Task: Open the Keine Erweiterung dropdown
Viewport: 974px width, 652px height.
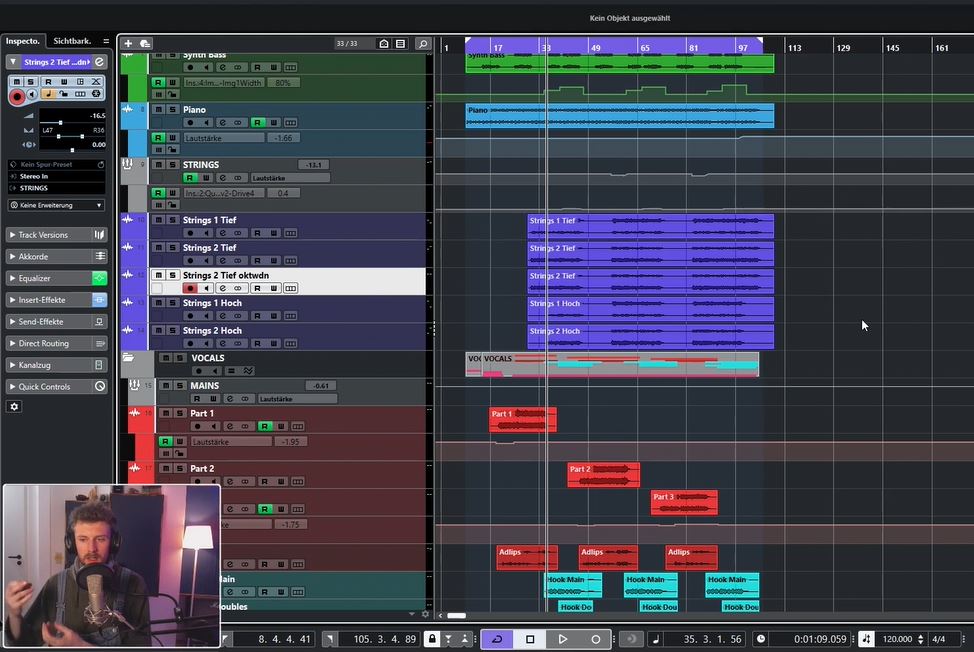Action: (57, 205)
